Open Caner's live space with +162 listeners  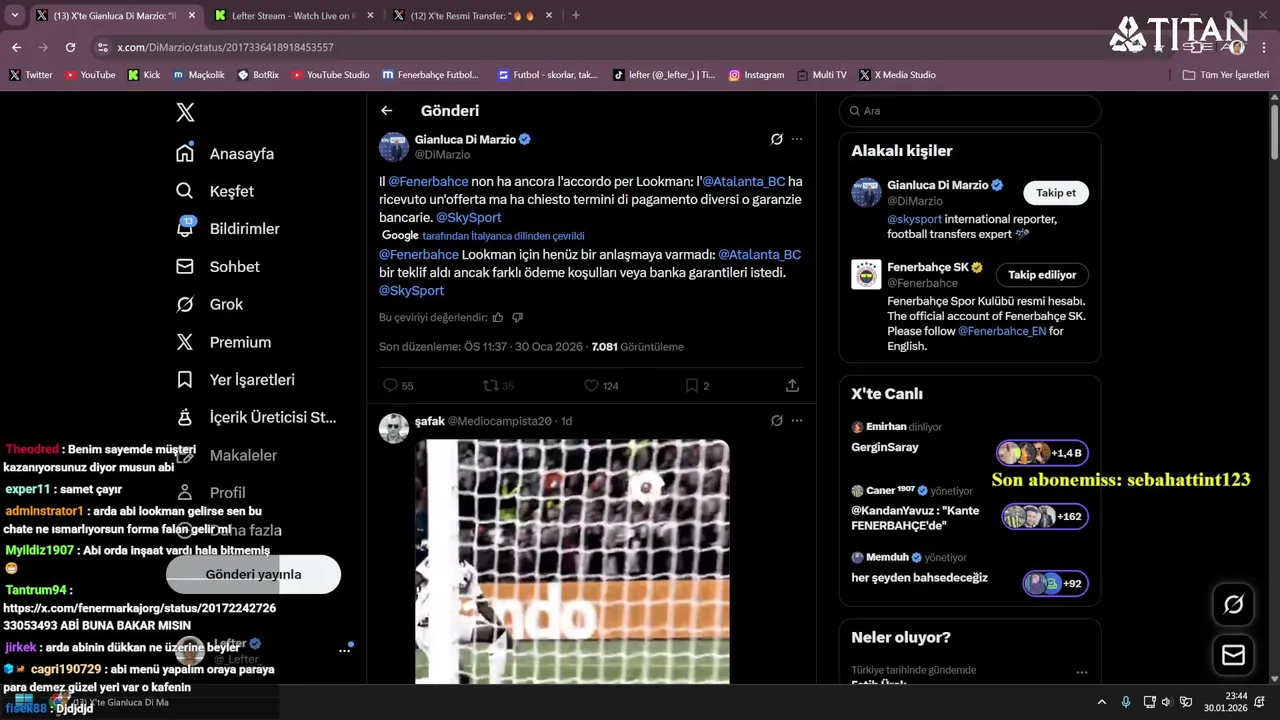(969, 508)
